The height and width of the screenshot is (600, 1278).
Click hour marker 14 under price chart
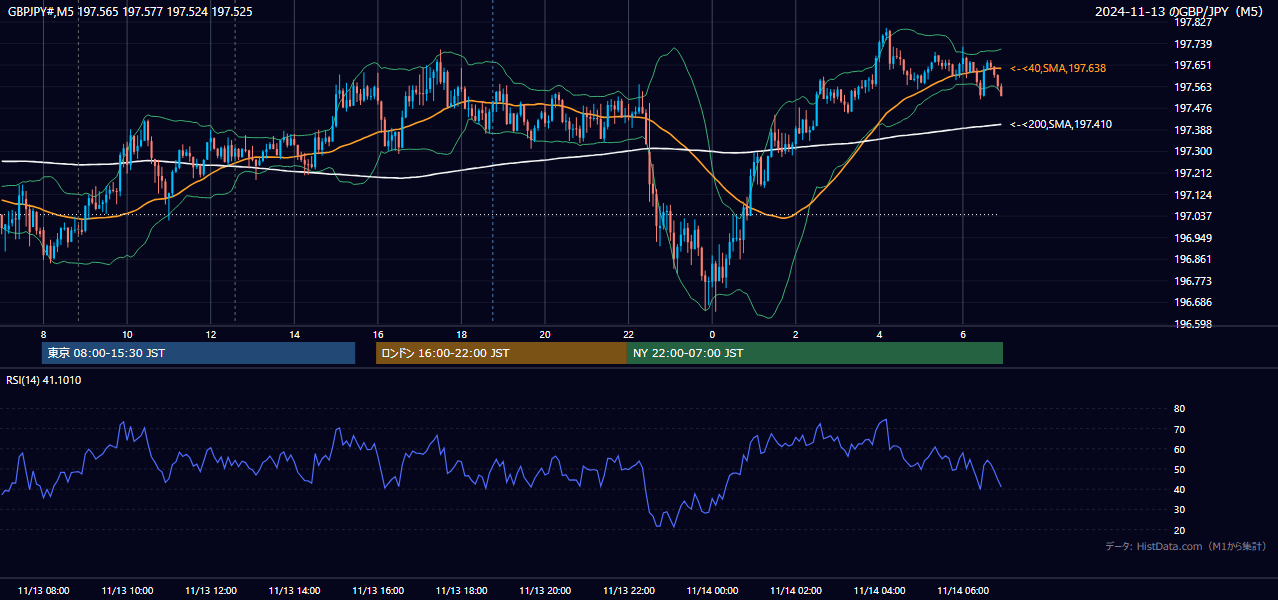(295, 334)
